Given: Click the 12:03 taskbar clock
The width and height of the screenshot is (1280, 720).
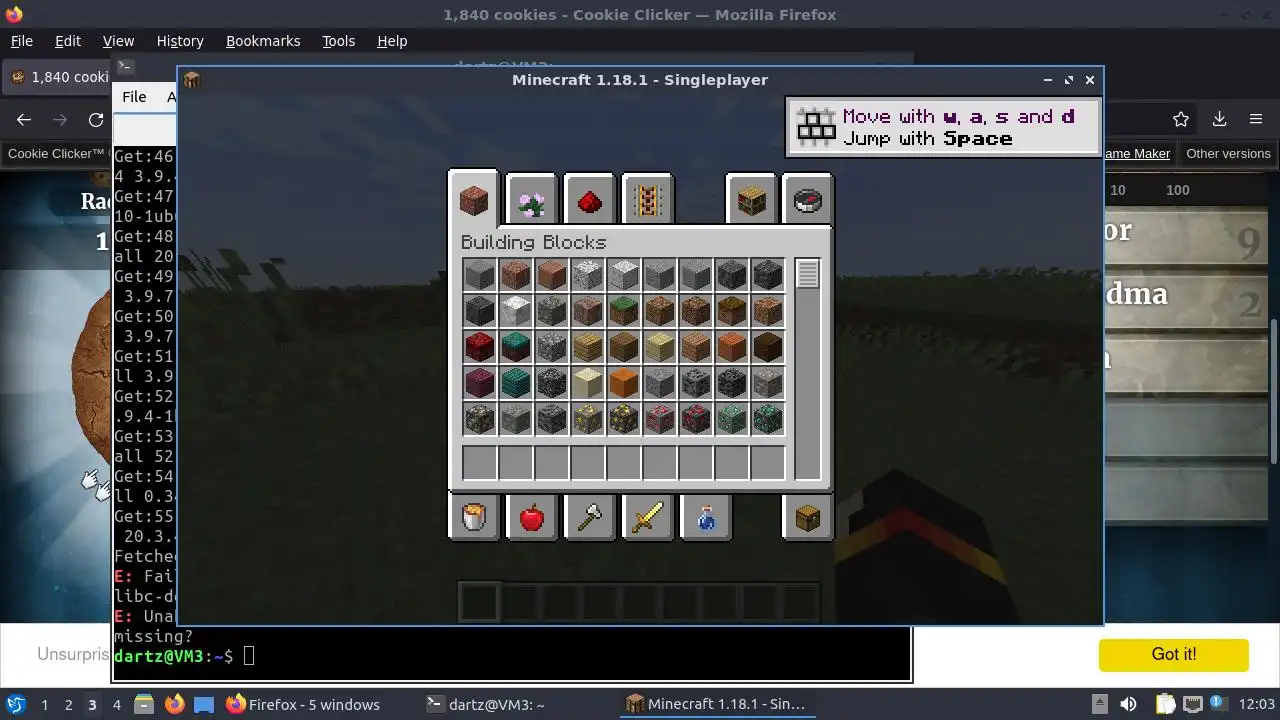Looking at the screenshot, I should coord(1257,704).
